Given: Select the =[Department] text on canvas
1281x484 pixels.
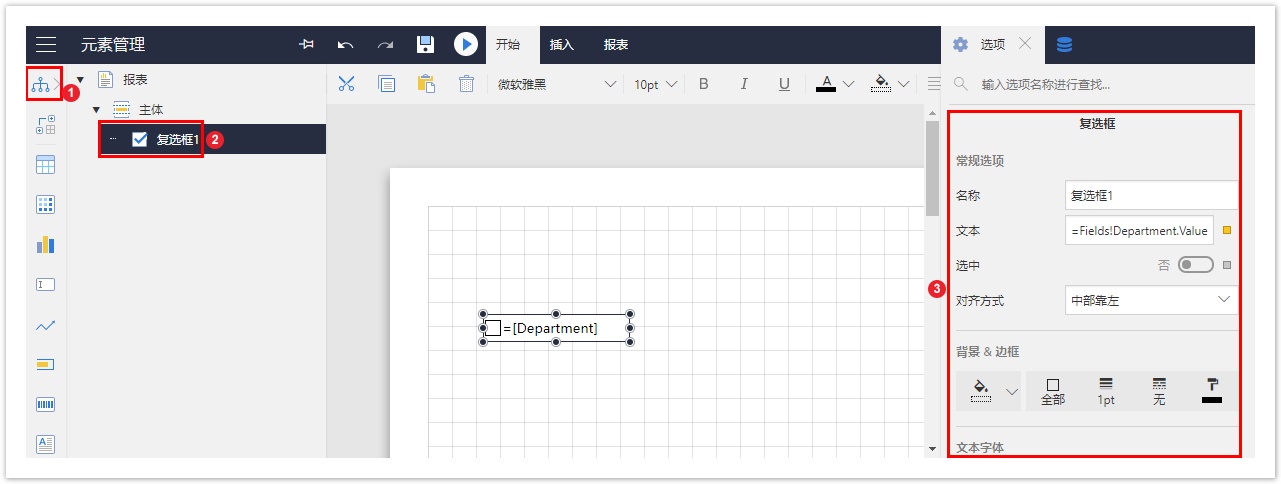Looking at the screenshot, I should click(550, 328).
